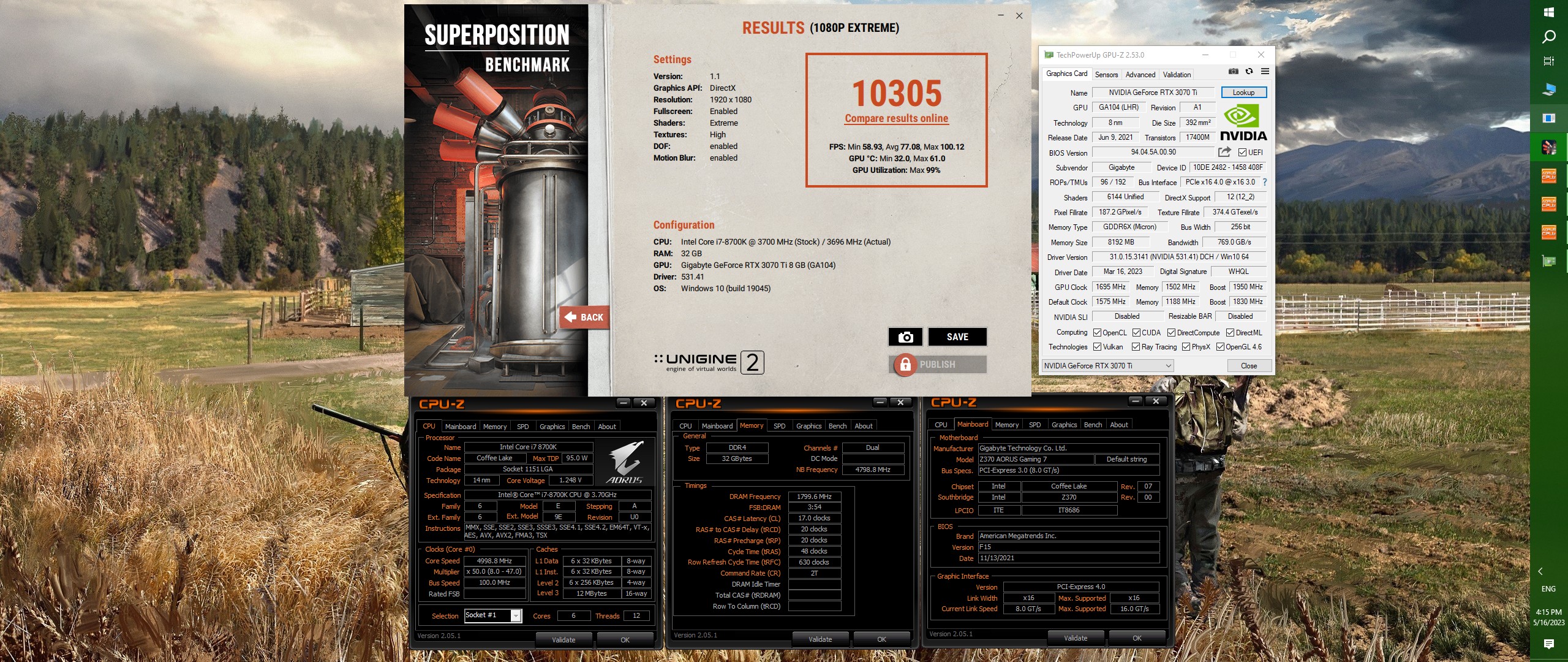Image resolution: width=1568 pixels, height=662 pixels.
Task: Click the Superposition benchmark taskbar icon
Action: (1549, 147)
